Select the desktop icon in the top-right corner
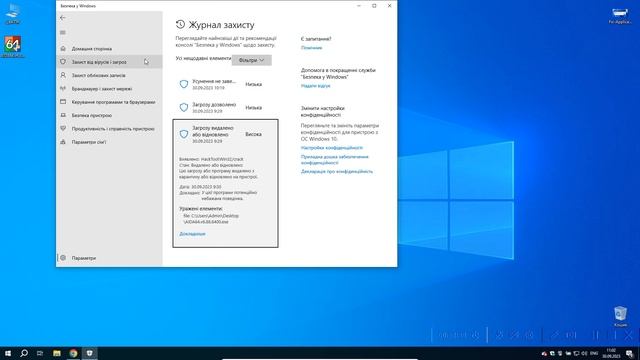 click(620, 15)
